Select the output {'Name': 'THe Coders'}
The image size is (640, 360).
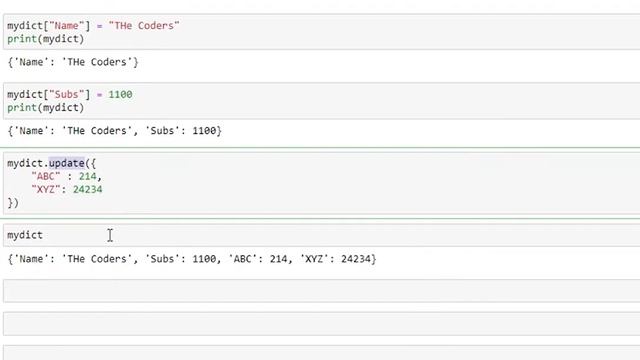(x=73, y=62)
